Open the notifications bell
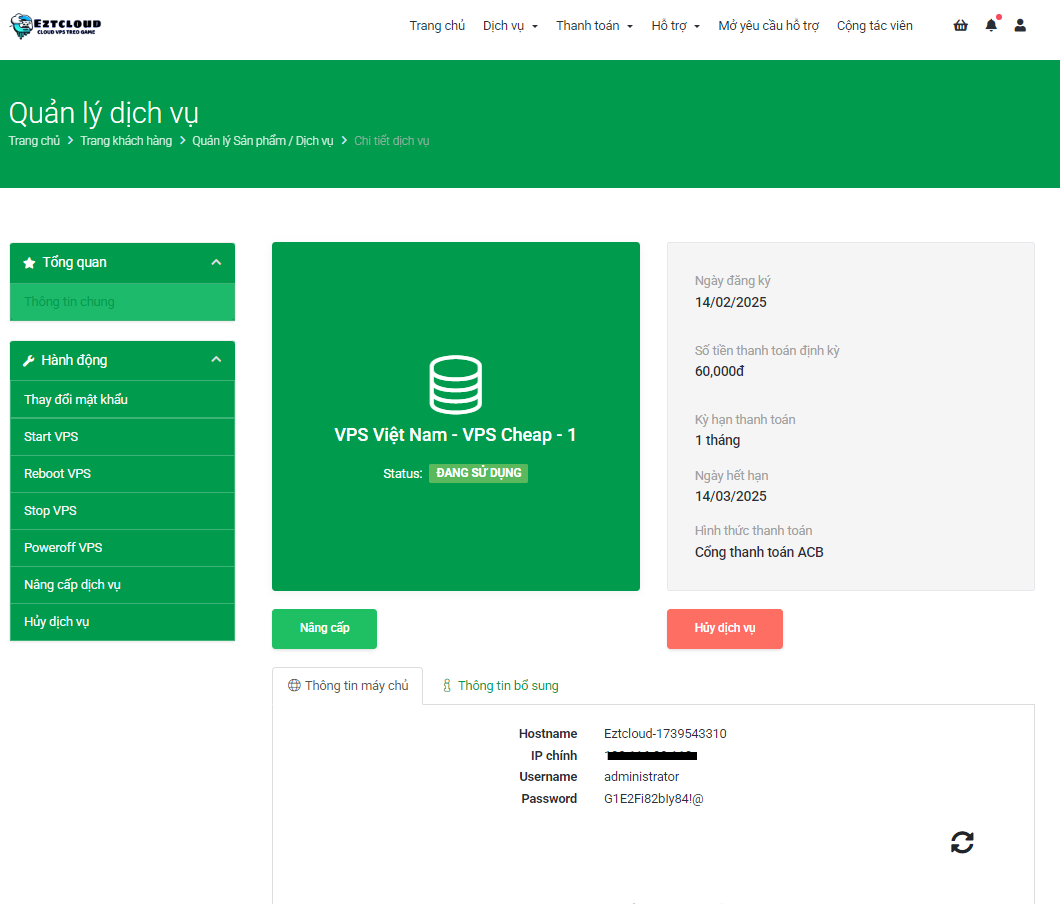The image size is (1060, 904). 991,26
